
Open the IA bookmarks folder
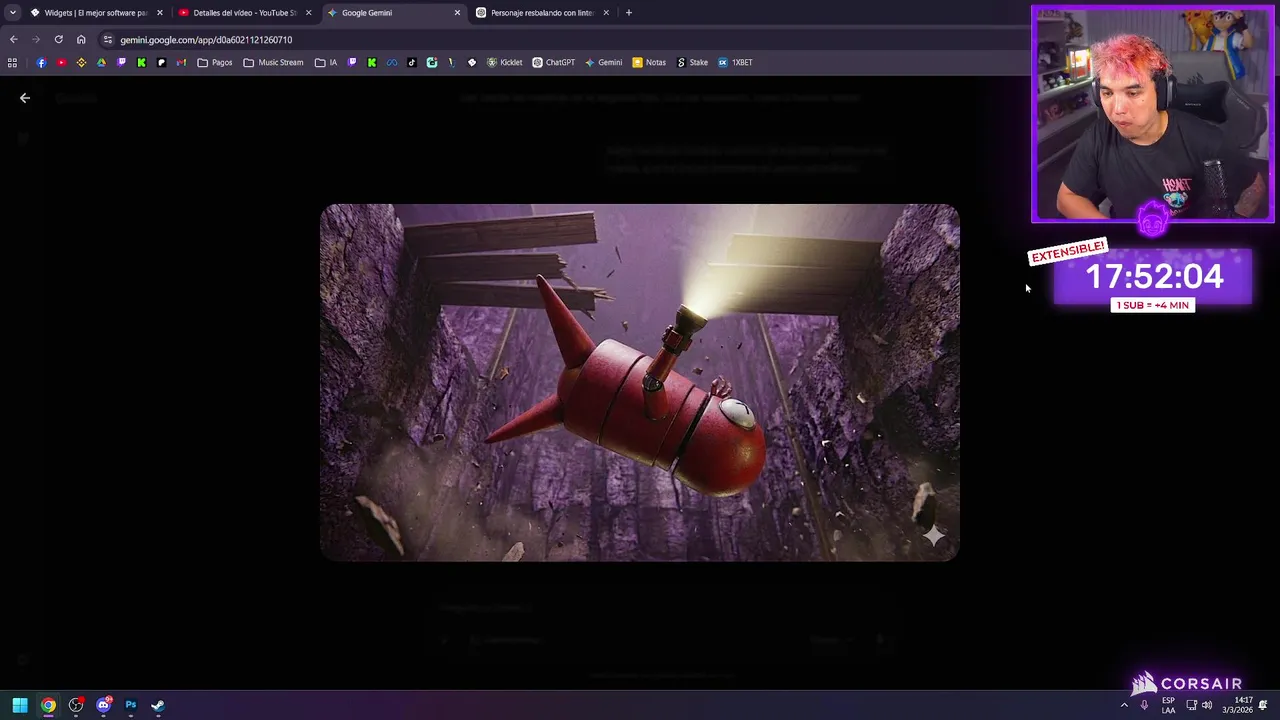pos(326,62)
